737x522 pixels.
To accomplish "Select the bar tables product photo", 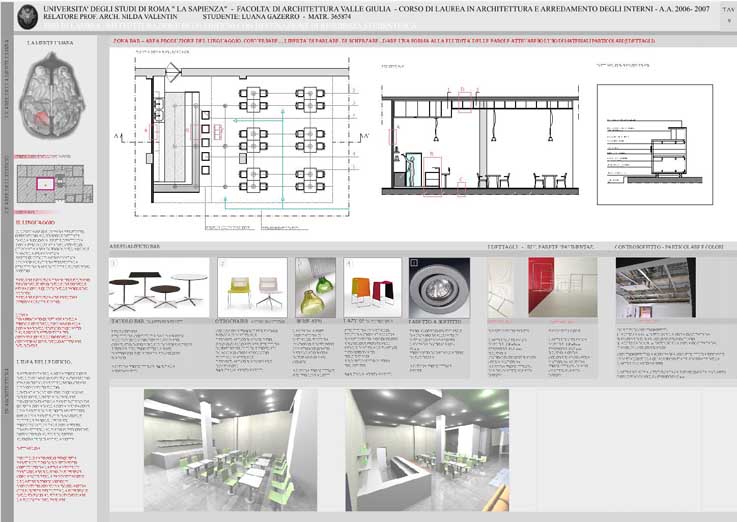I will pos(159,287).
